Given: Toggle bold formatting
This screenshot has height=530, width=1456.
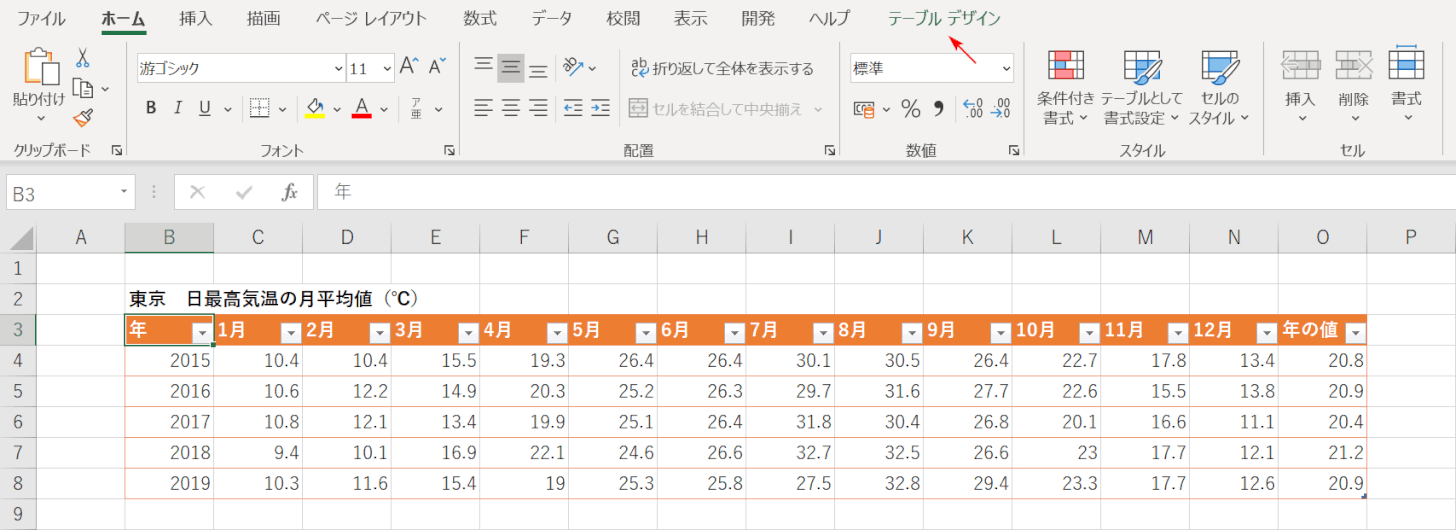Looking at the screenshot, I should coord(151,108).
